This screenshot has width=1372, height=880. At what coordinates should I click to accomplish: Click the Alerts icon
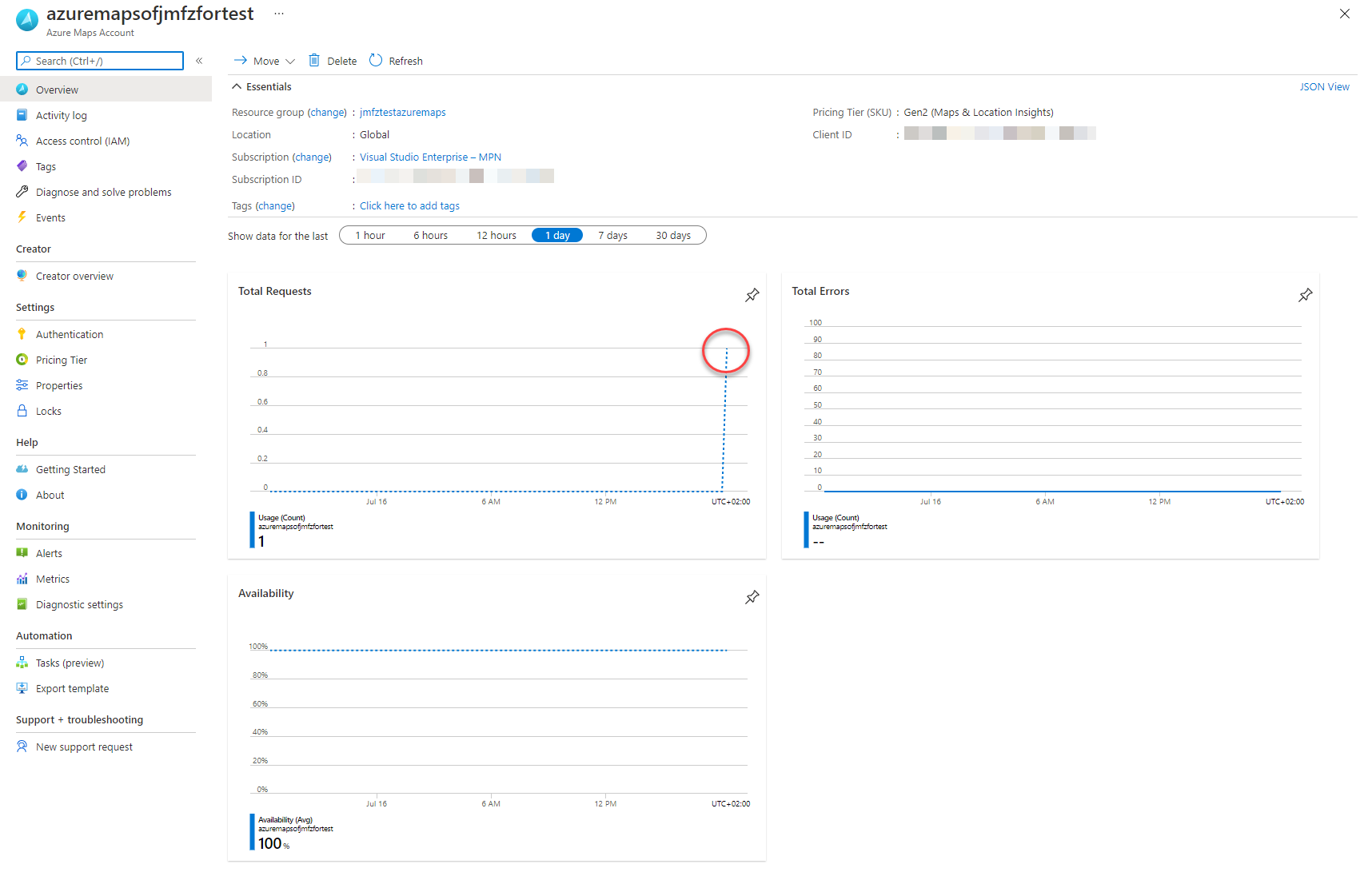[22, 553]
